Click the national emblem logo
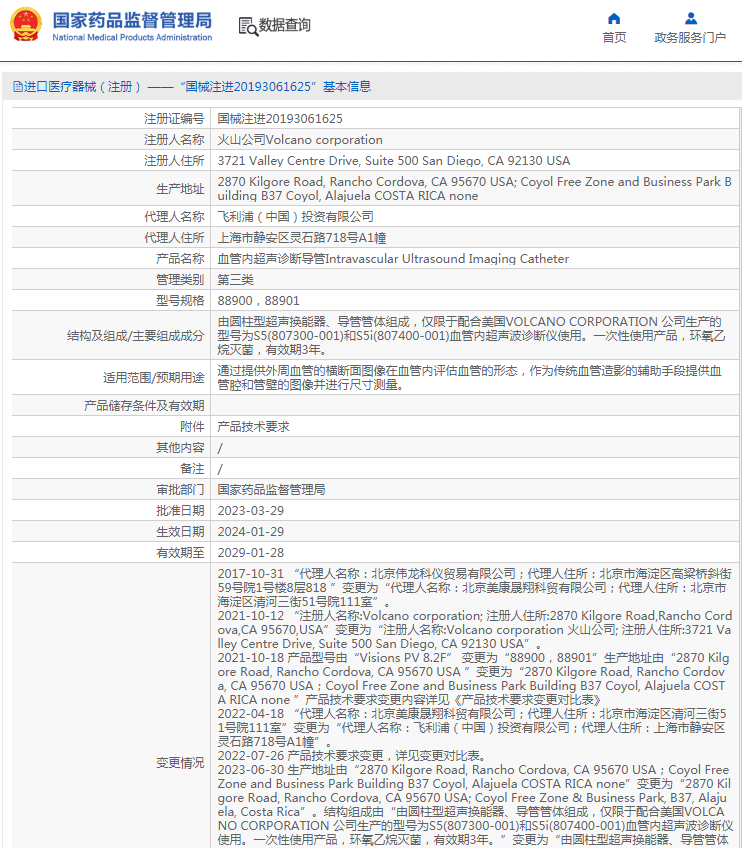 25,24
